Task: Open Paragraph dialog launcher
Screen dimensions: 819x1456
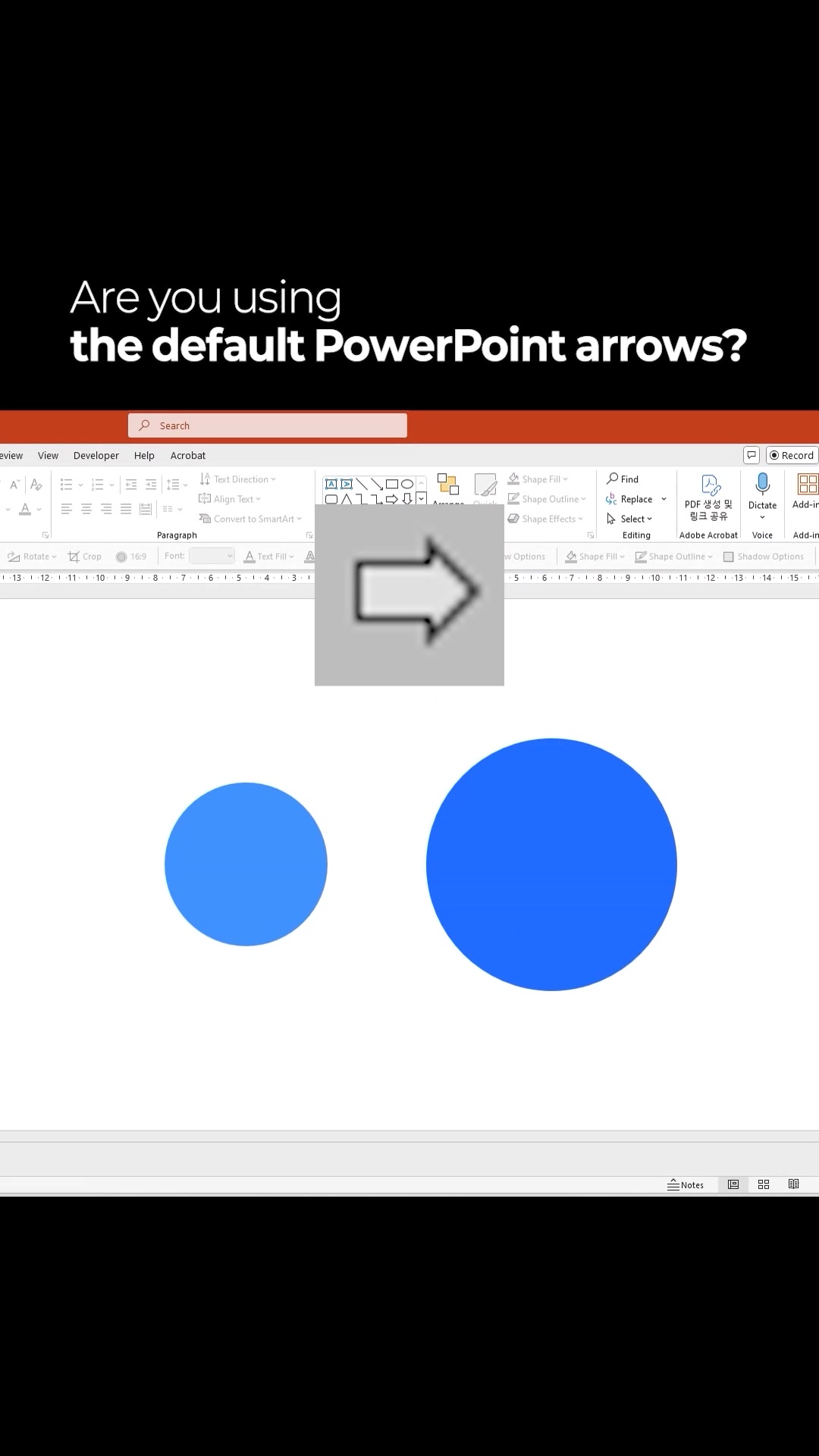Action: pos(309,535)
